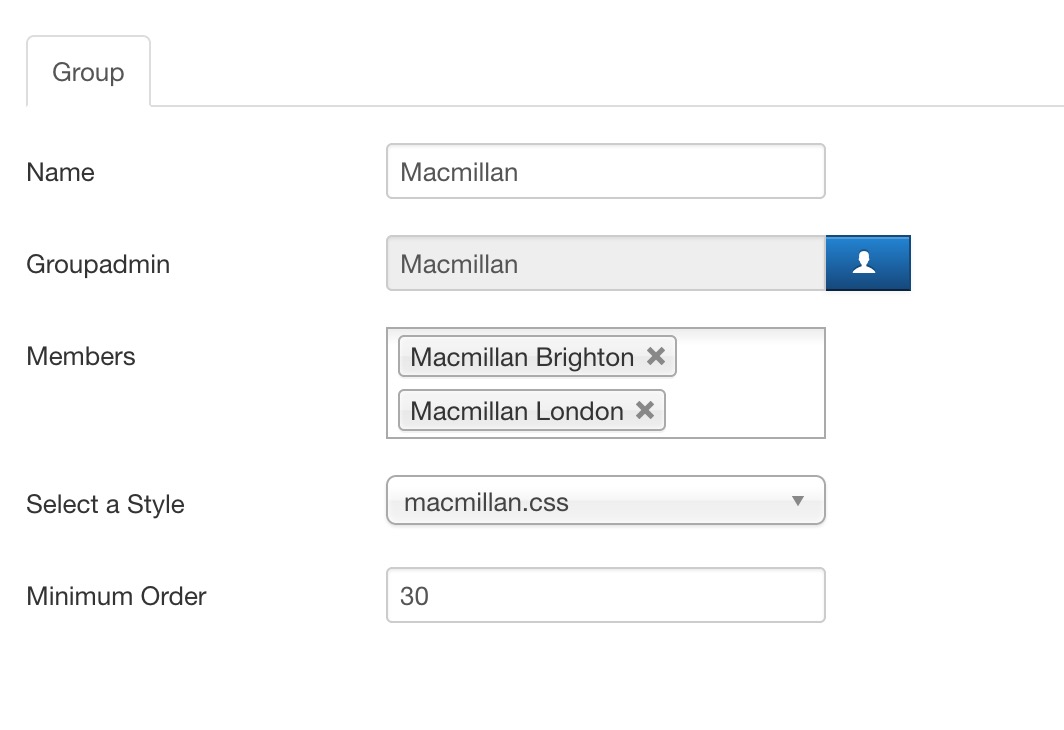Click the Macmillan Brighton member tag text
Image resolution: width=1064 pixels, height=730 pixels.
pos(522,357)
